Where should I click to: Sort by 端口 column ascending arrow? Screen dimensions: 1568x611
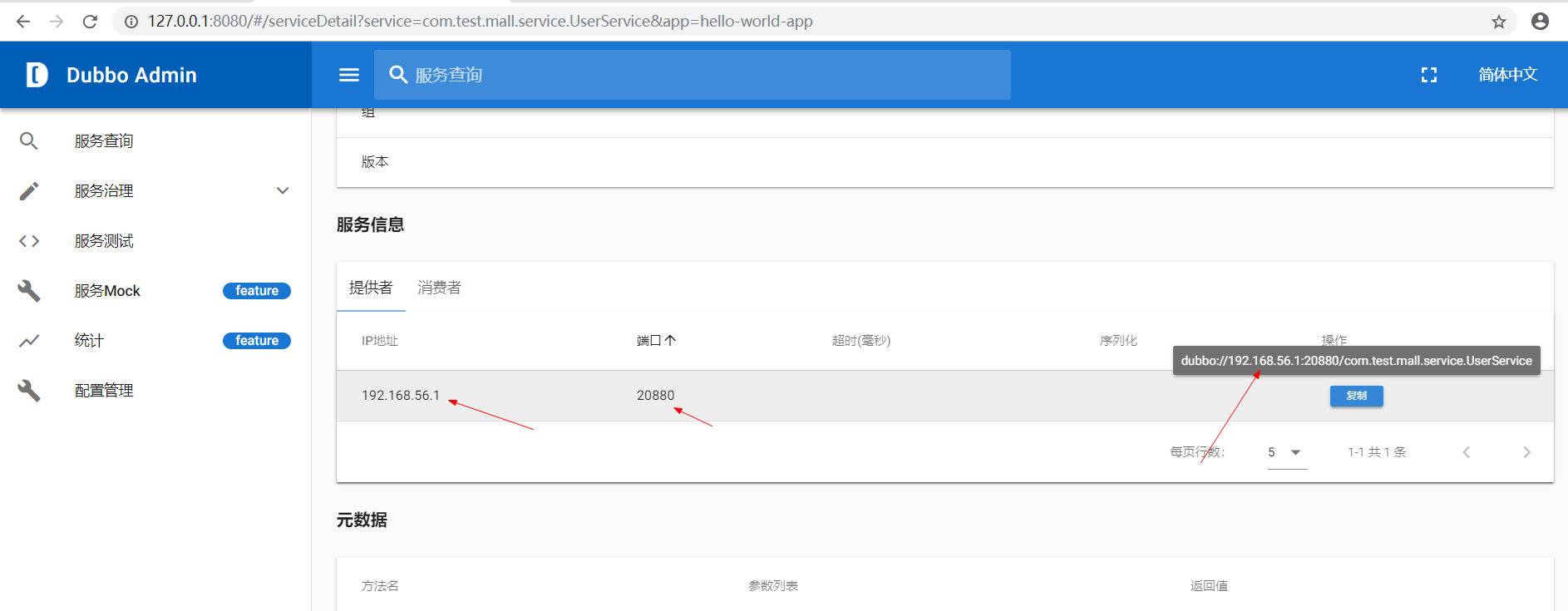tap(670, 340)
